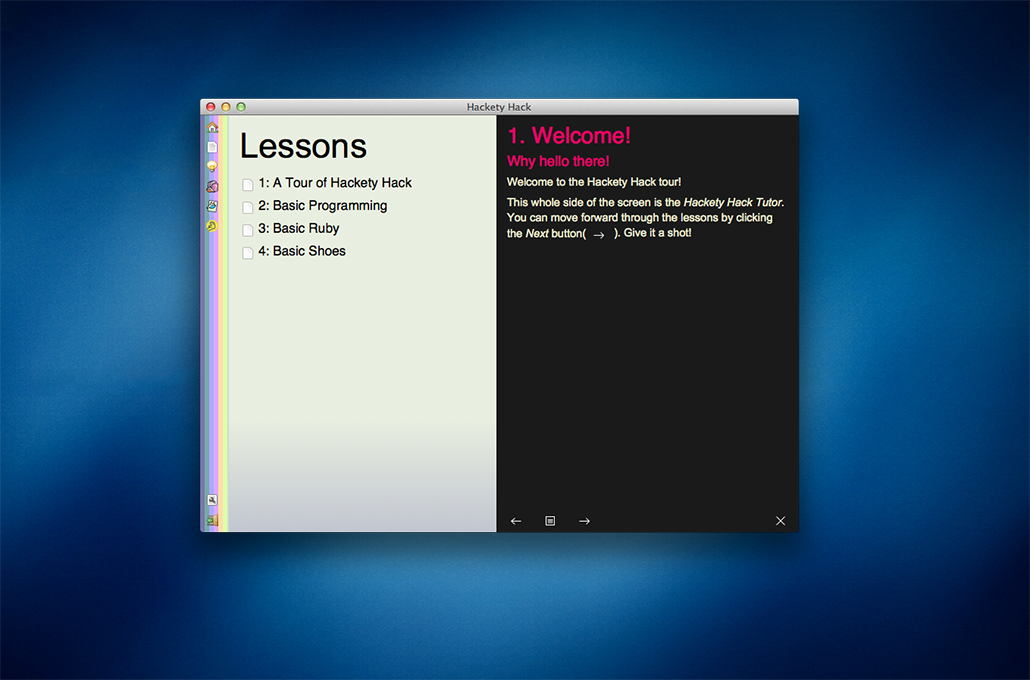1030x680 pixels.
Task: Click the "Lessons" heading
Action: 303,146
